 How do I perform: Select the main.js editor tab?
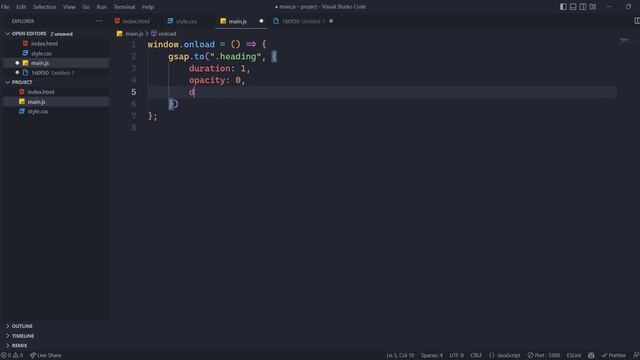click(x=238, y=21)
